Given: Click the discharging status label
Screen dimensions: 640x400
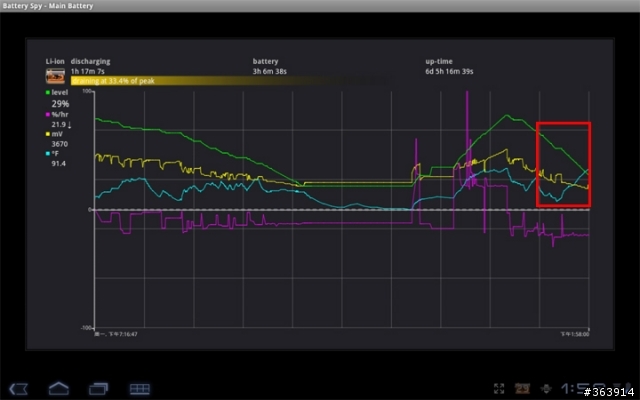Looking at the screenshot, I should [90, 62].
